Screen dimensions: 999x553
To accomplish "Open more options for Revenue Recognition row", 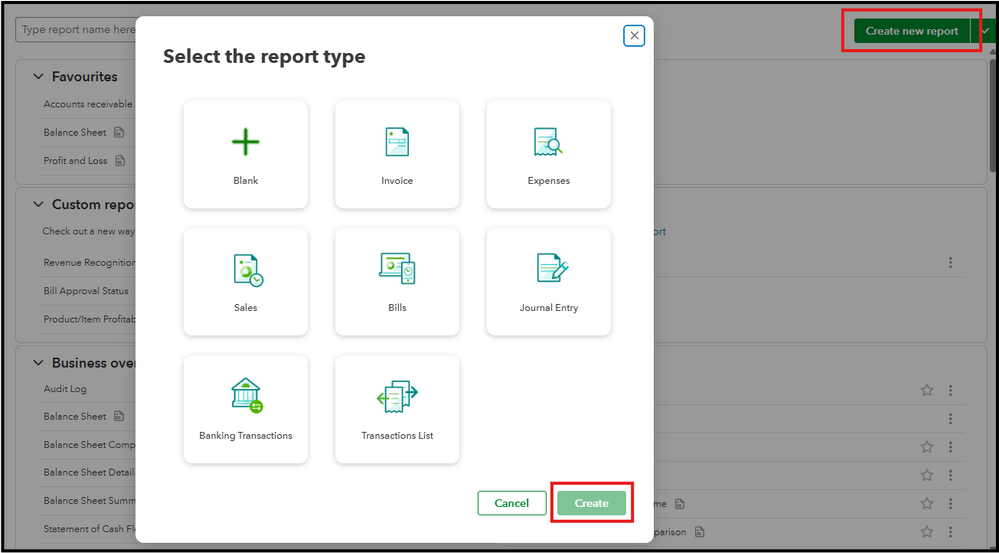I will tap(950, 262).
